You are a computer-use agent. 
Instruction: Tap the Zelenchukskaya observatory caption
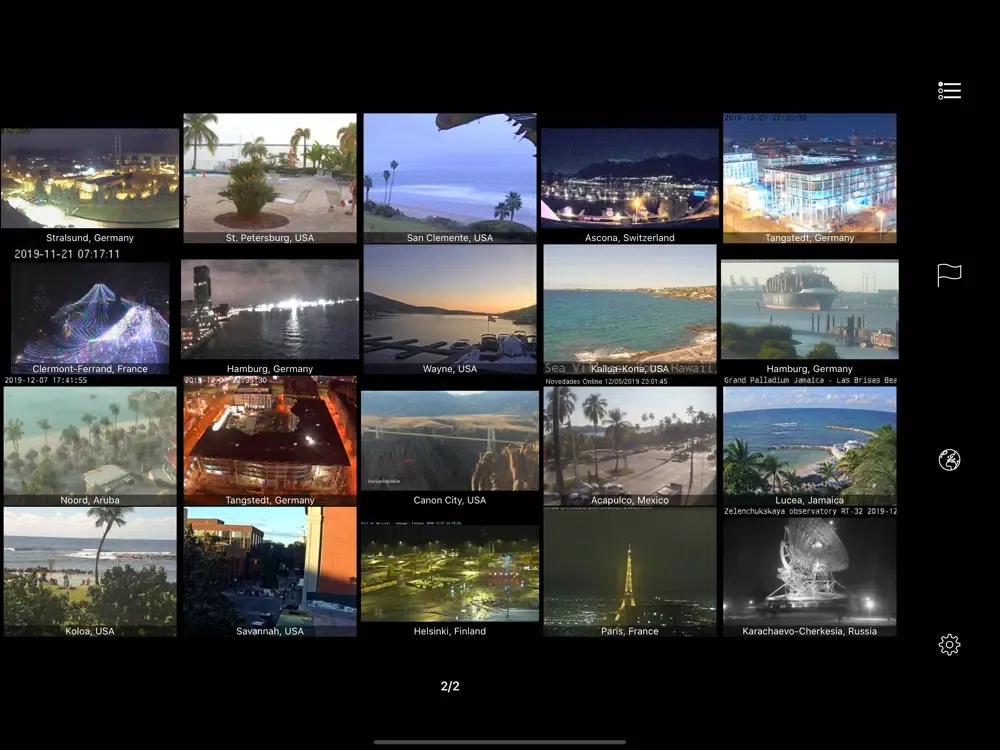click(809, 511)
